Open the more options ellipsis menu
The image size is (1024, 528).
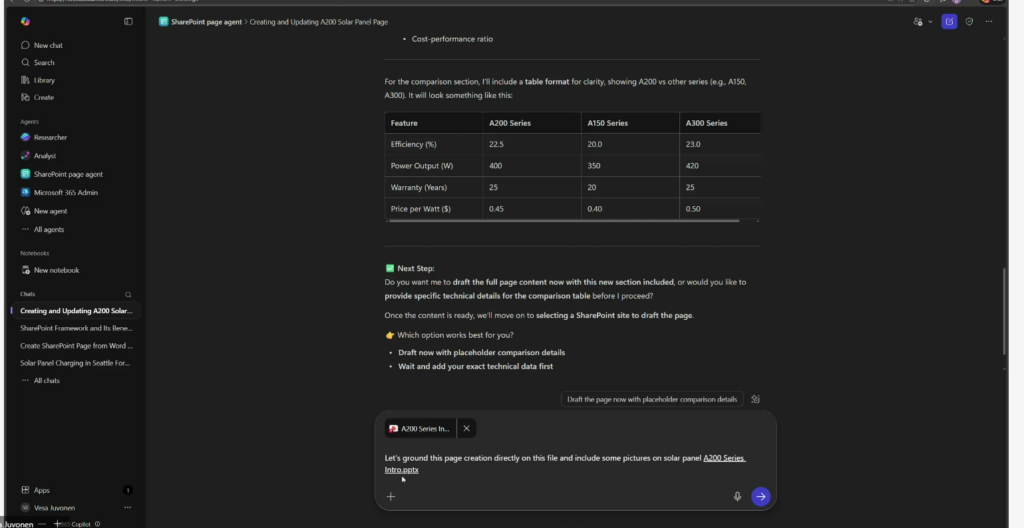(x=989, y=21)
